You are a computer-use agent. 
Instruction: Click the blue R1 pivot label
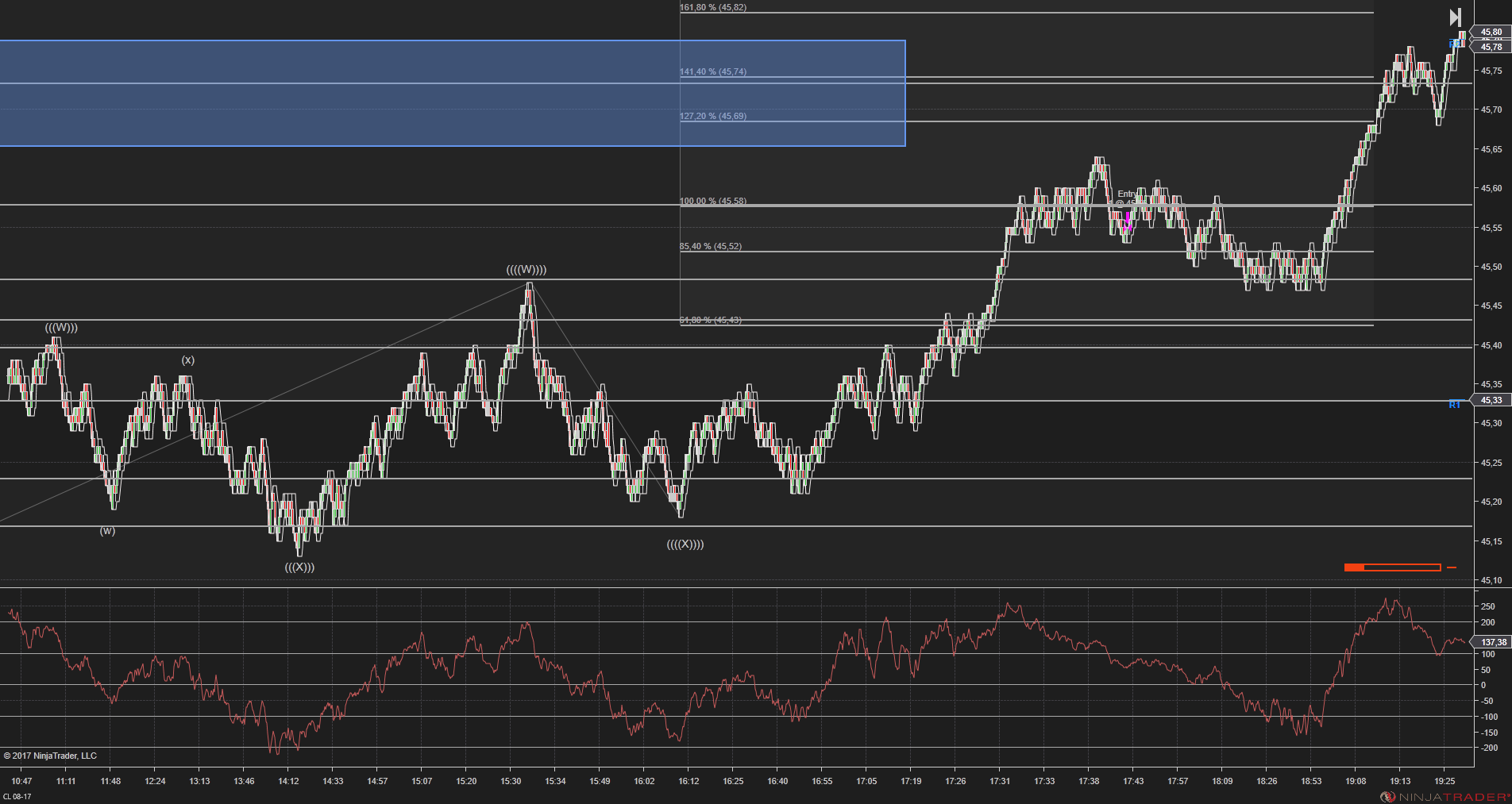1455,405
